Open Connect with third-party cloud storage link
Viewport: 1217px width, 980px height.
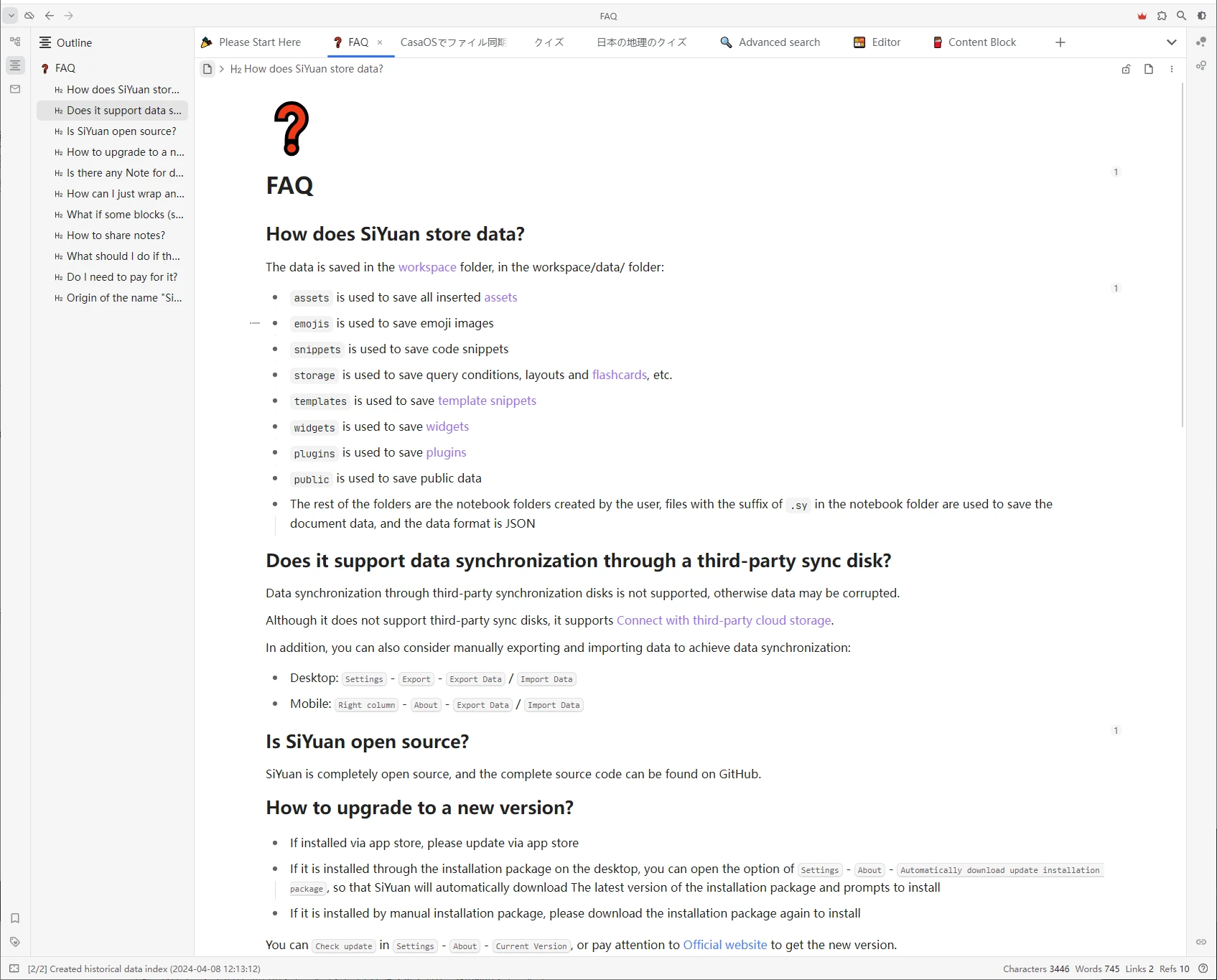tap(724, 620)
